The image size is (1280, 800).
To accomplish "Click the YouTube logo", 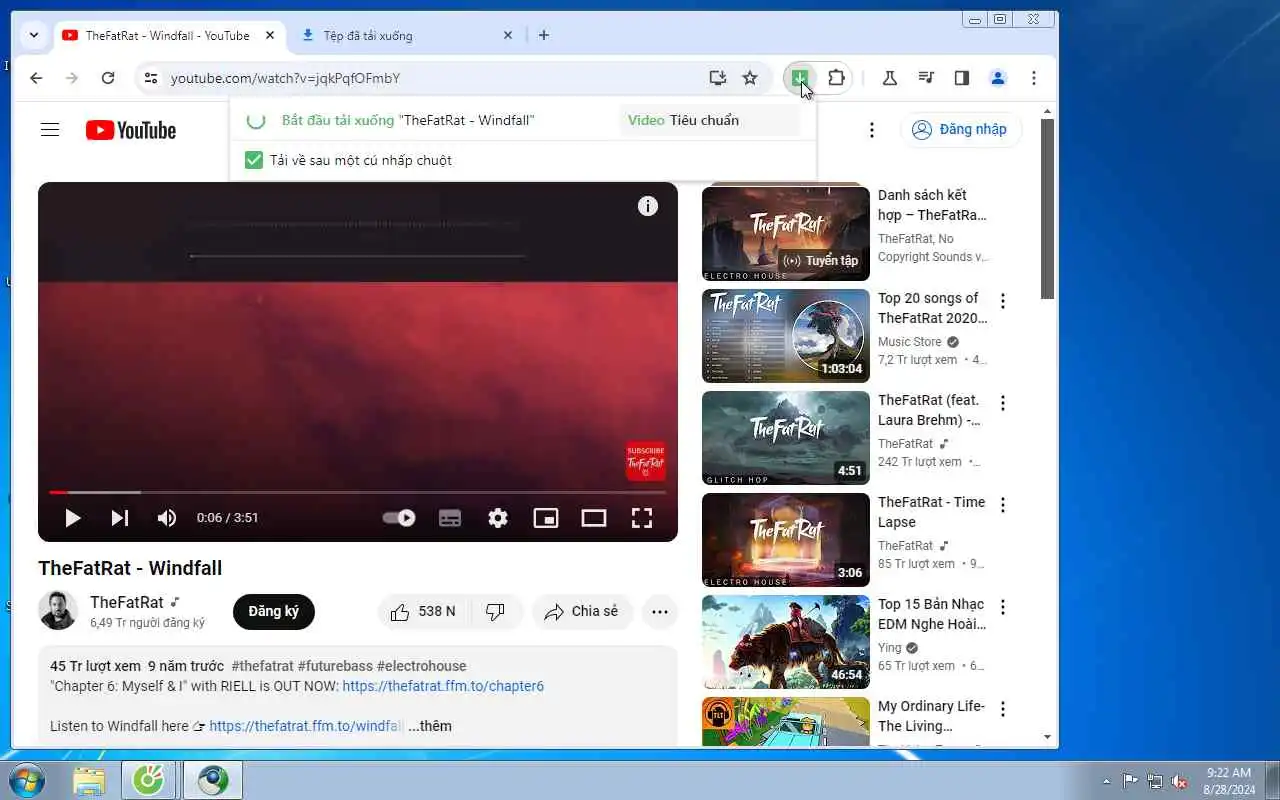I will tap(131, 130).
